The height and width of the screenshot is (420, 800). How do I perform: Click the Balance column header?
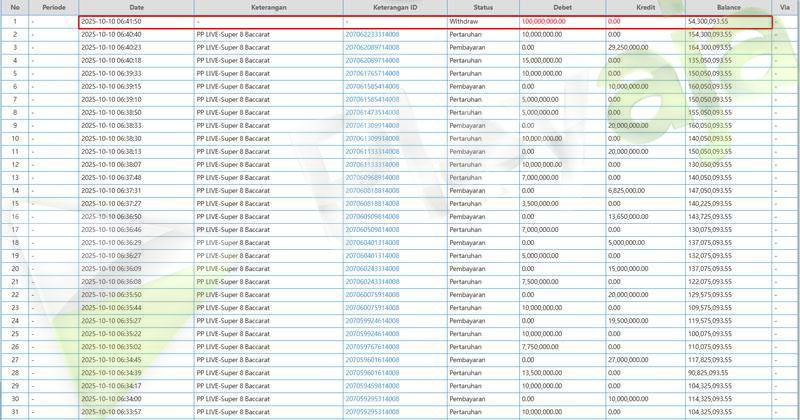coord(728,7)
